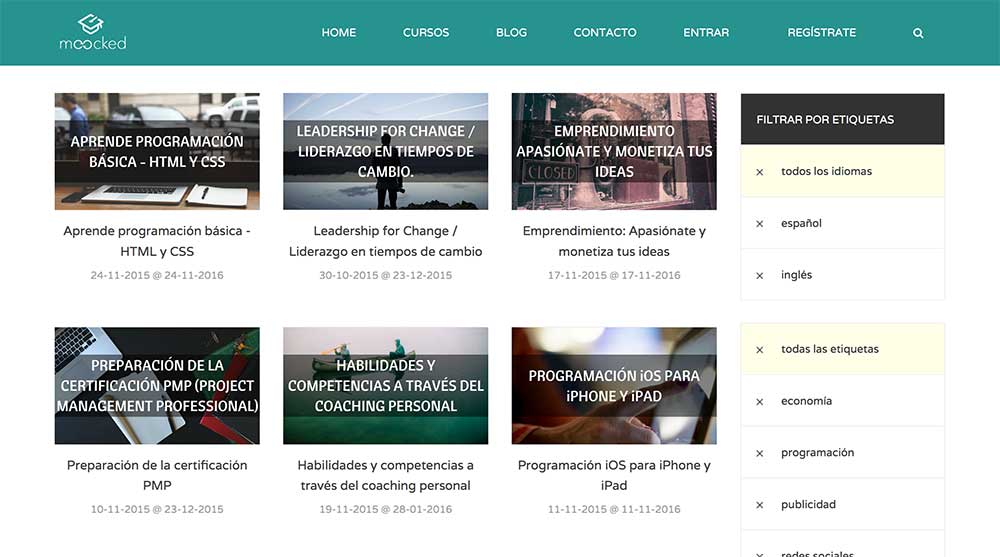Click the x icon beside todos los idiomas
1000x557 pixels.
pyautogui.click(x=760, y=172)
